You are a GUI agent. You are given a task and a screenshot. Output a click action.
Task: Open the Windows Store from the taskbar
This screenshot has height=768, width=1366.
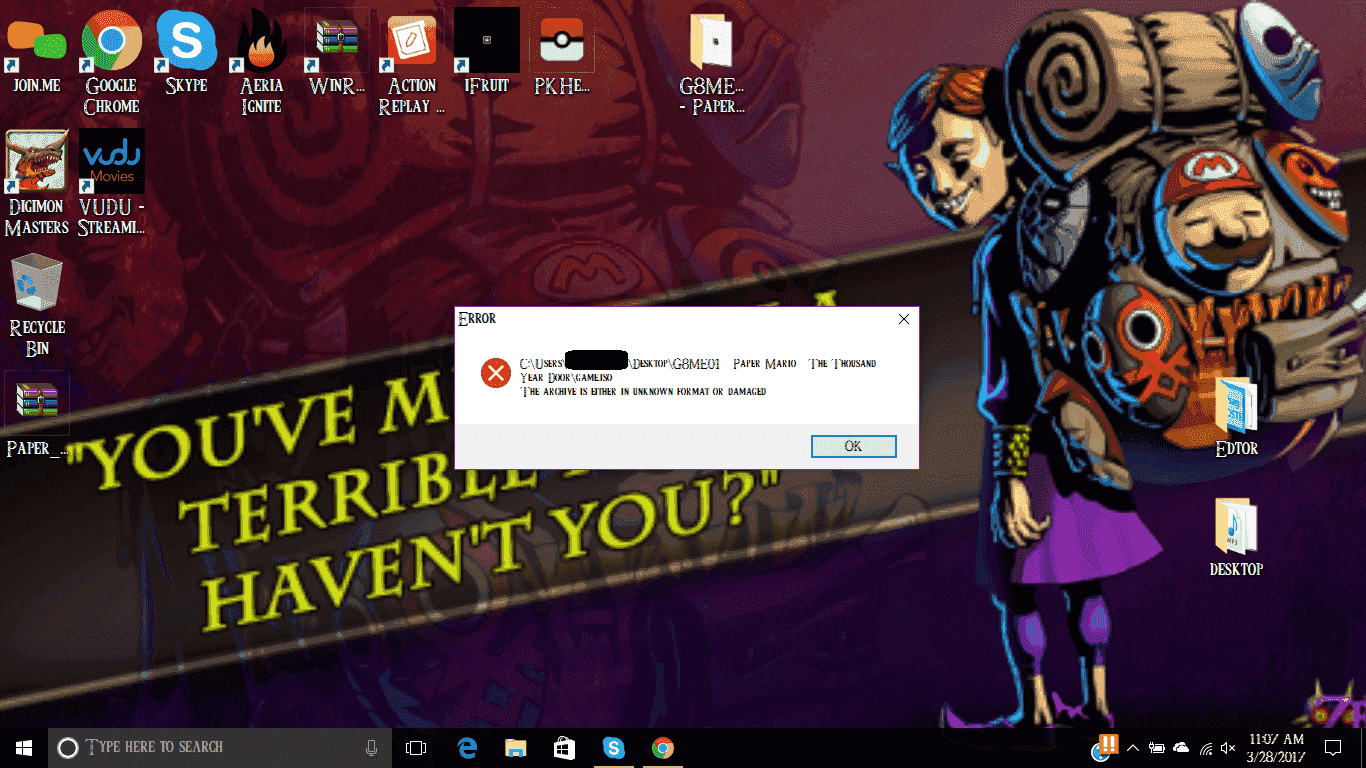pyautogui.click(x=564, y=747)
